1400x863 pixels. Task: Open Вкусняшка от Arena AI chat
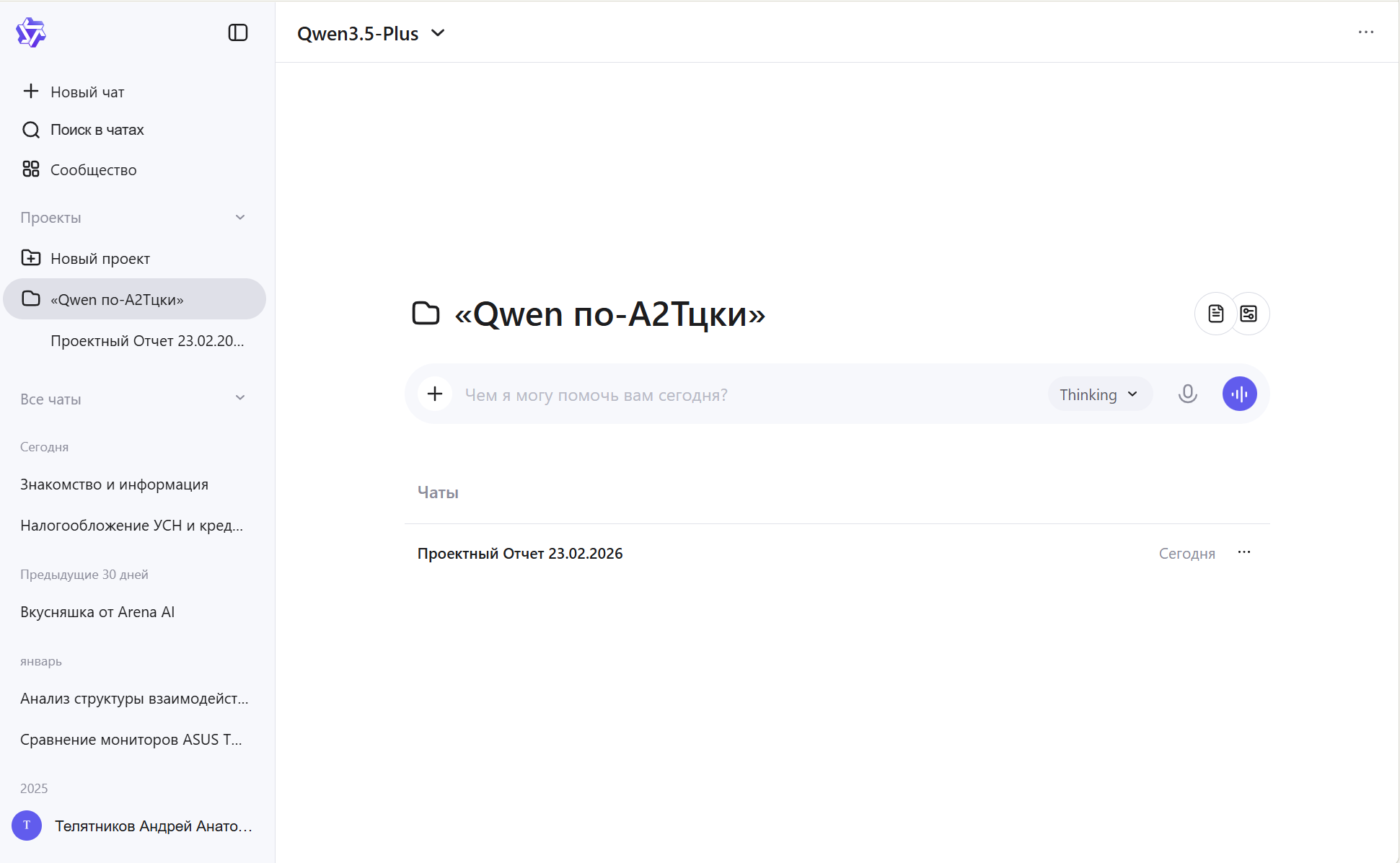pyautogui.click(x=97, y=612)
